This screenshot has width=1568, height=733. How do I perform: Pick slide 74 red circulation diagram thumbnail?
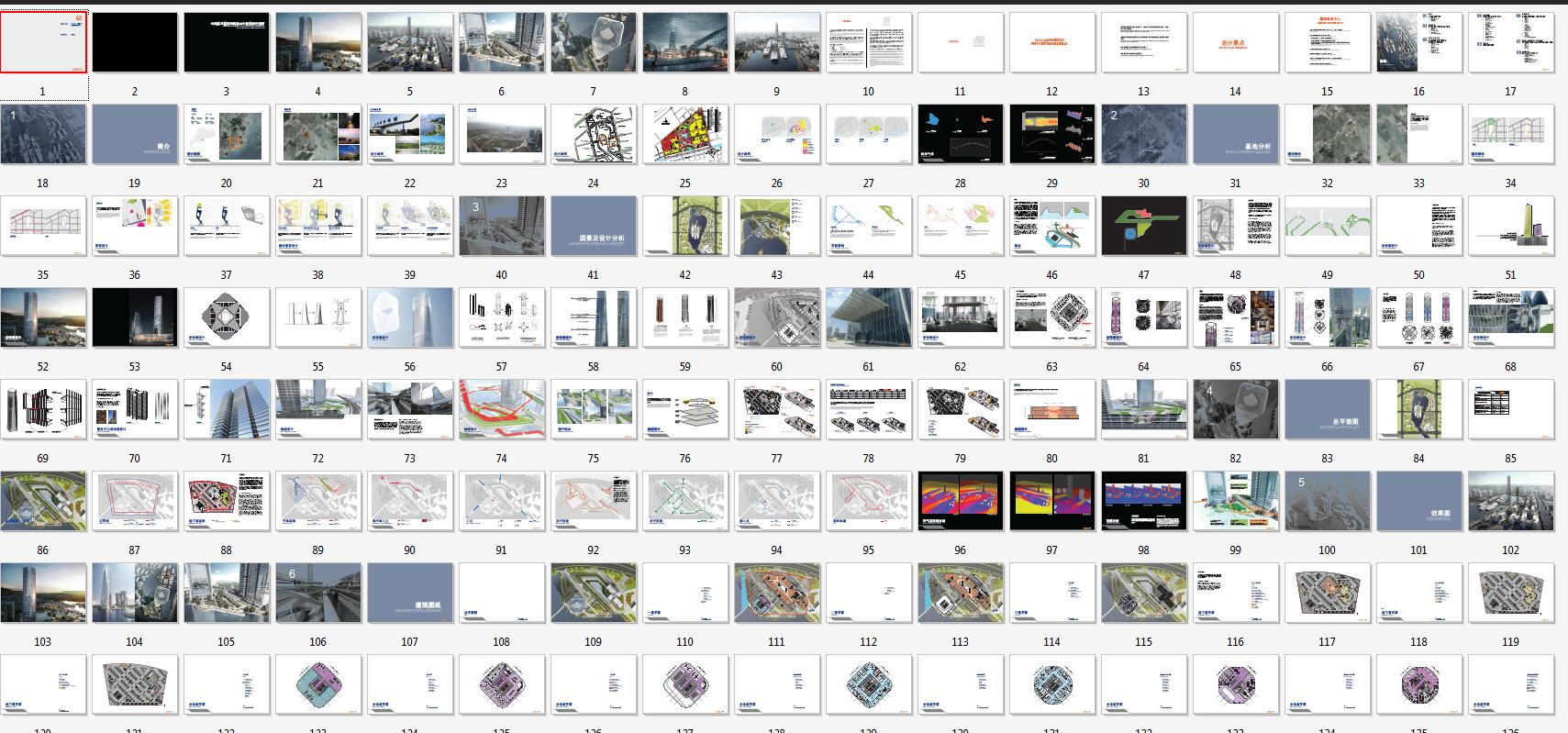(502, 409)
